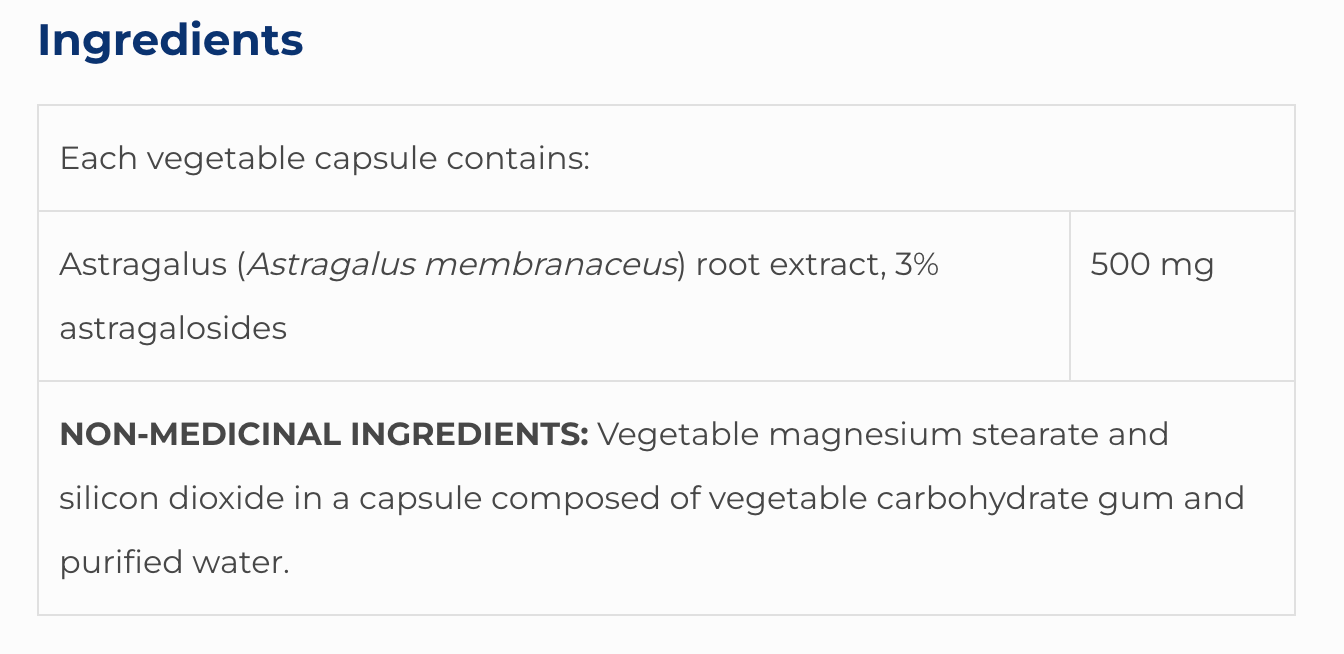Click the italic "Astragalus membranaceus" text

462,265
